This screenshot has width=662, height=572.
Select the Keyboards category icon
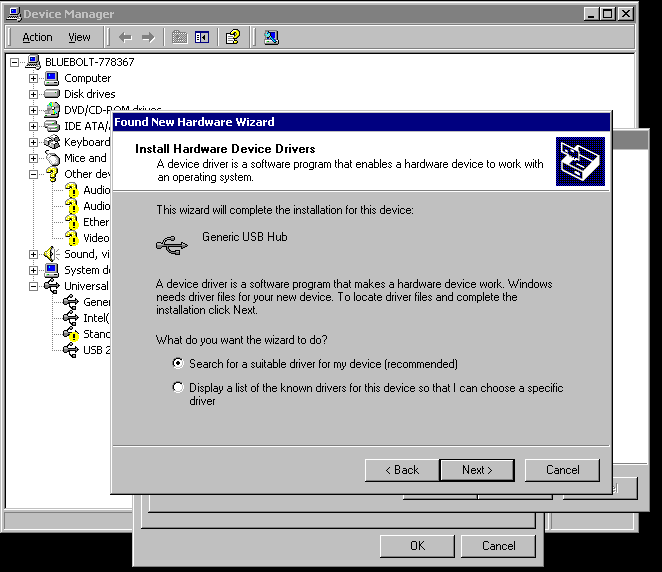coord(52,142)
